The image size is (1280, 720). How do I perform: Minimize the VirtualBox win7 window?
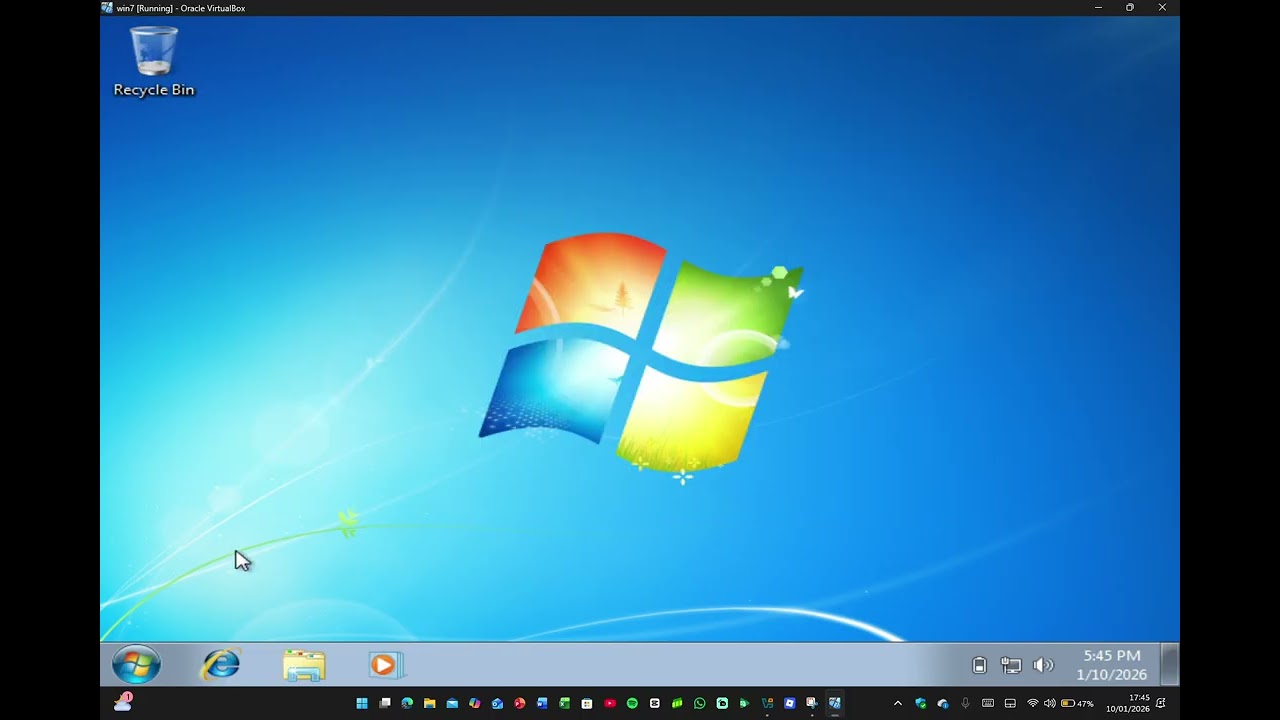(1098, 8)
